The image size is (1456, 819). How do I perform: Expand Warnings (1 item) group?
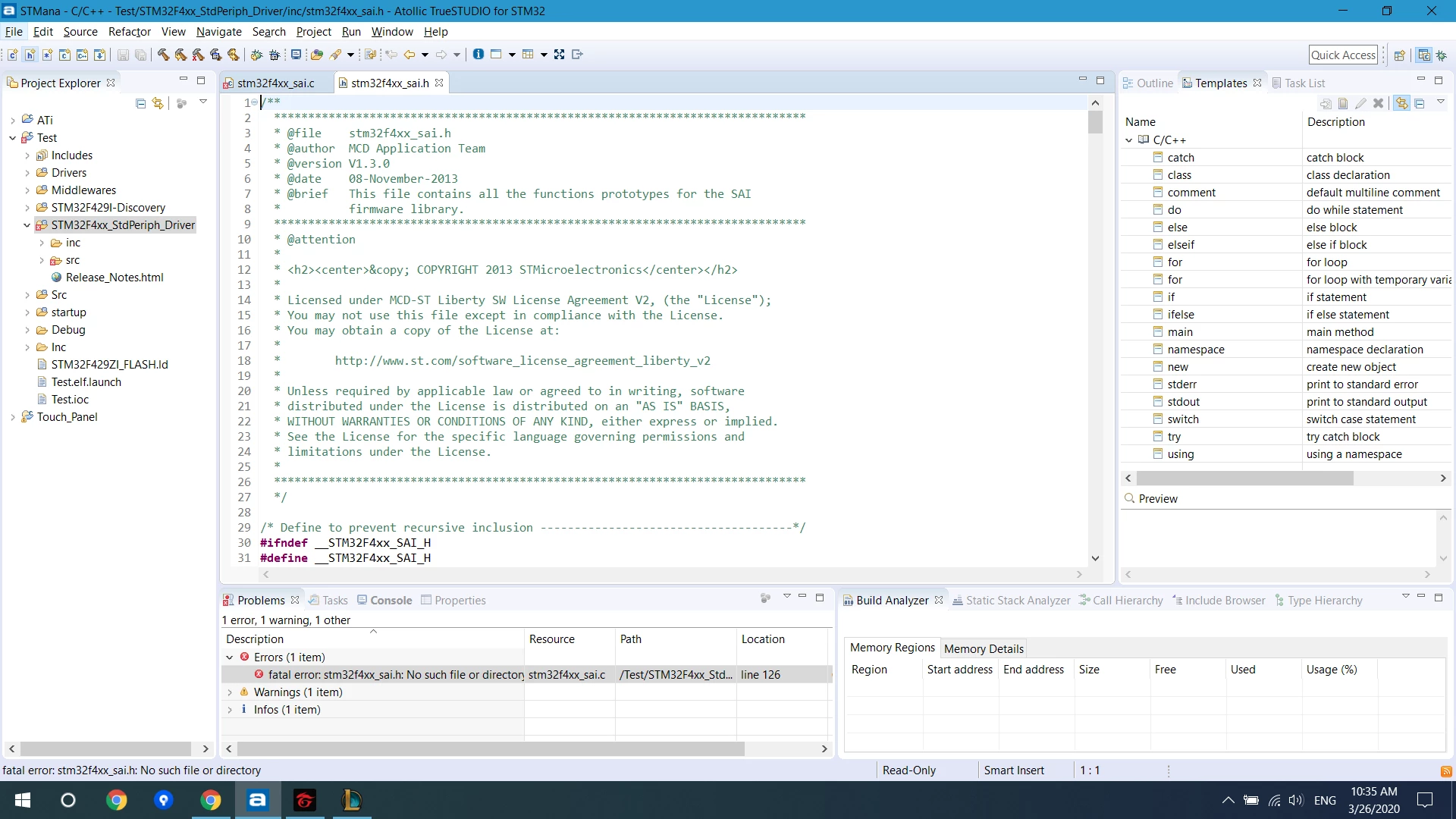click(x=230, y=692)
